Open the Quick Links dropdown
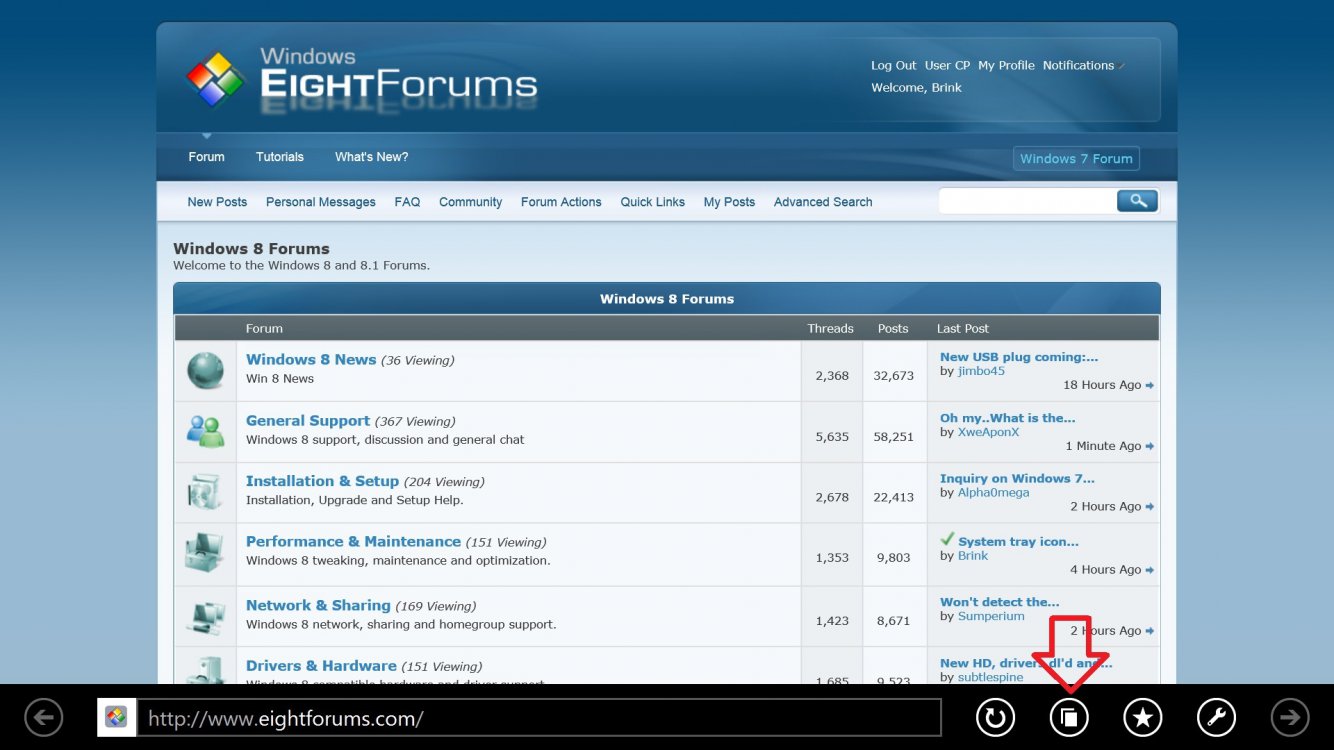 pos(652,202)
